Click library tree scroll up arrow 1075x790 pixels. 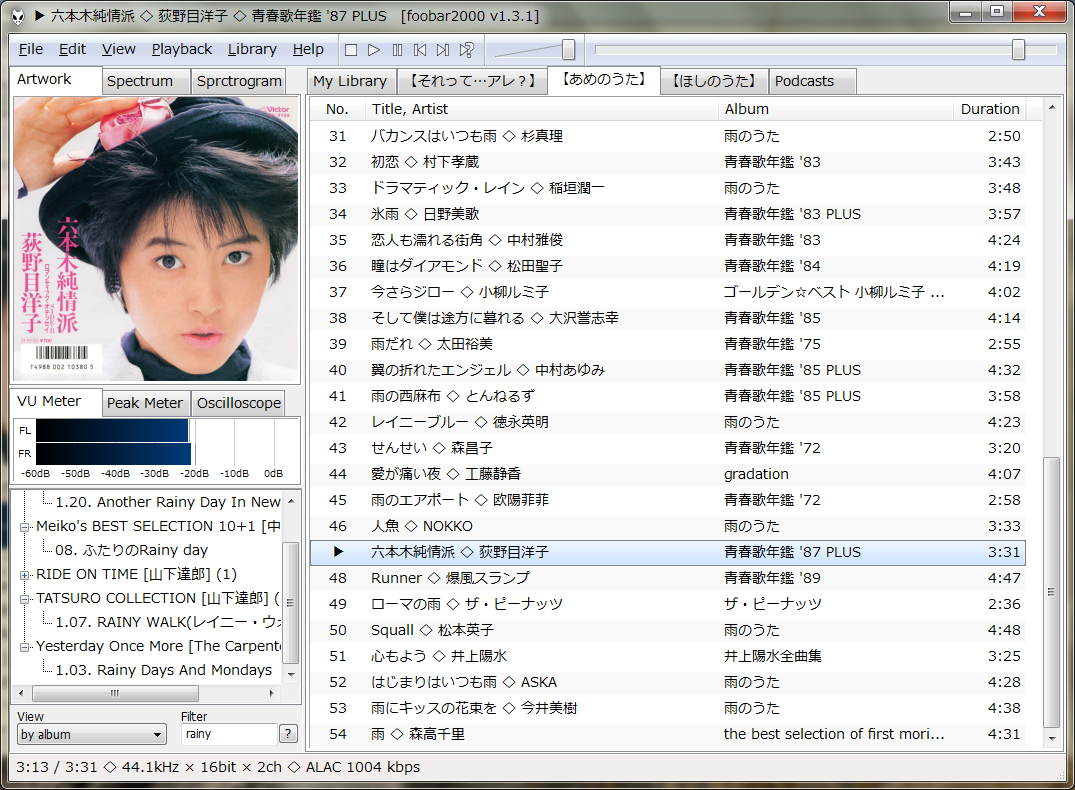pos(291,501)
